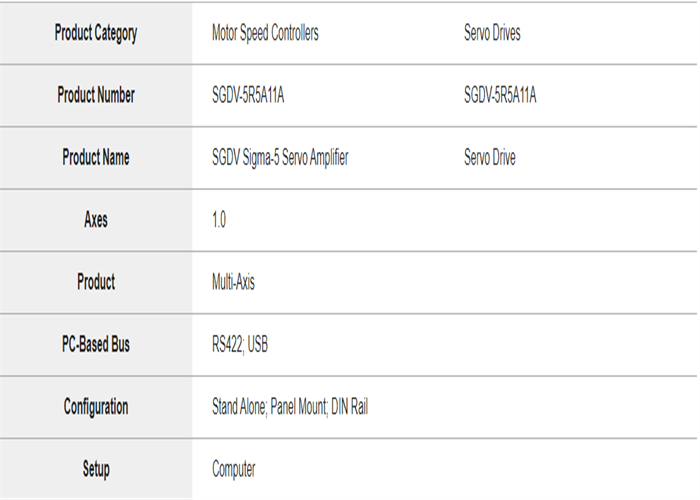This screenshot has width=700, height=500.
Task: Click the Product row label above PC-Based Bus
Action: [x=96, y=282]
